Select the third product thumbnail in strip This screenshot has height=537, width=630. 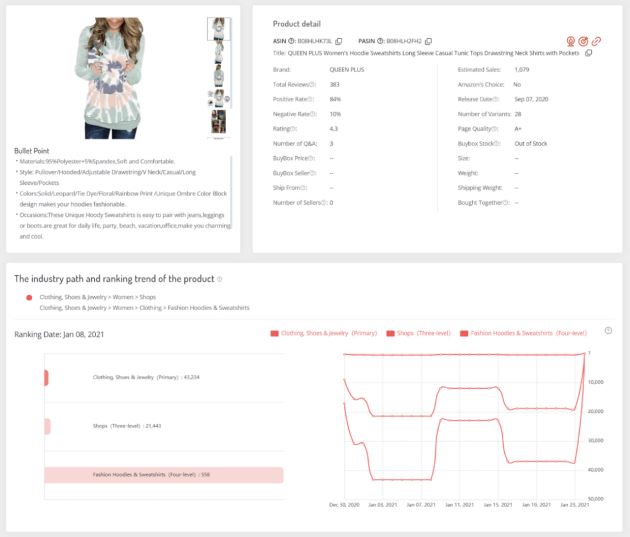219,76
